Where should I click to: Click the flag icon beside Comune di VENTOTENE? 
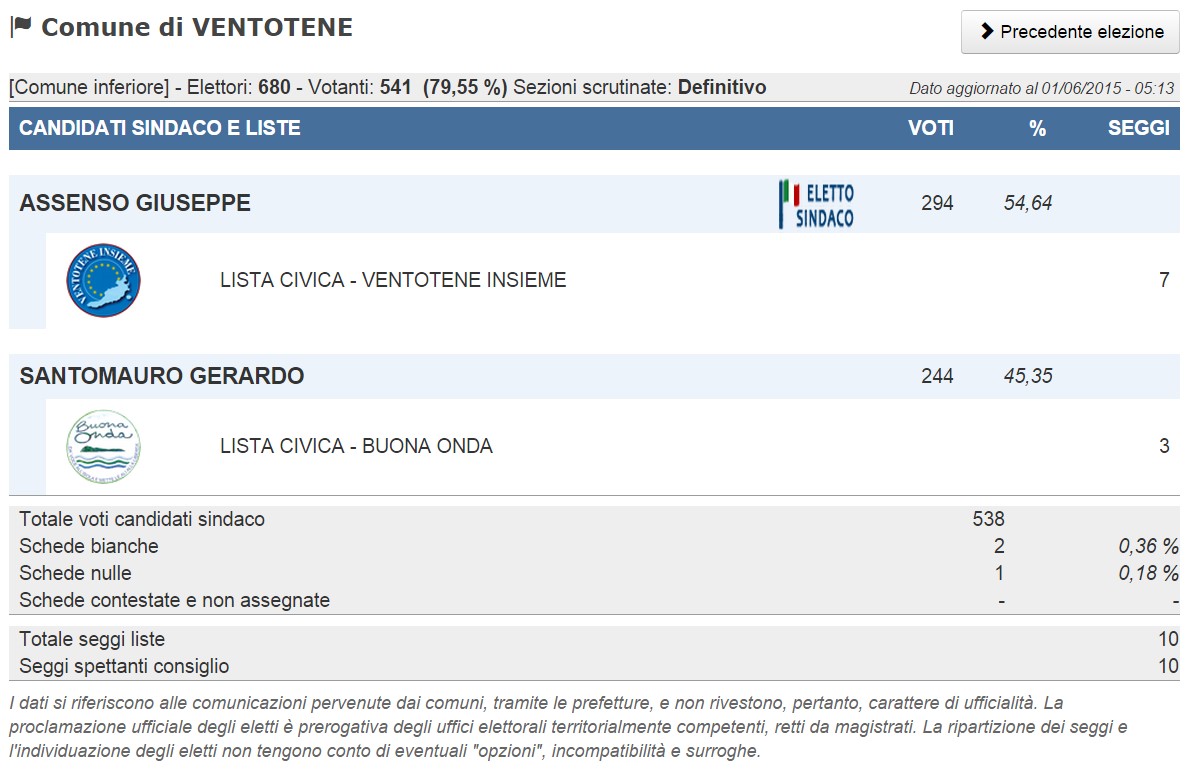click(21, 27)
